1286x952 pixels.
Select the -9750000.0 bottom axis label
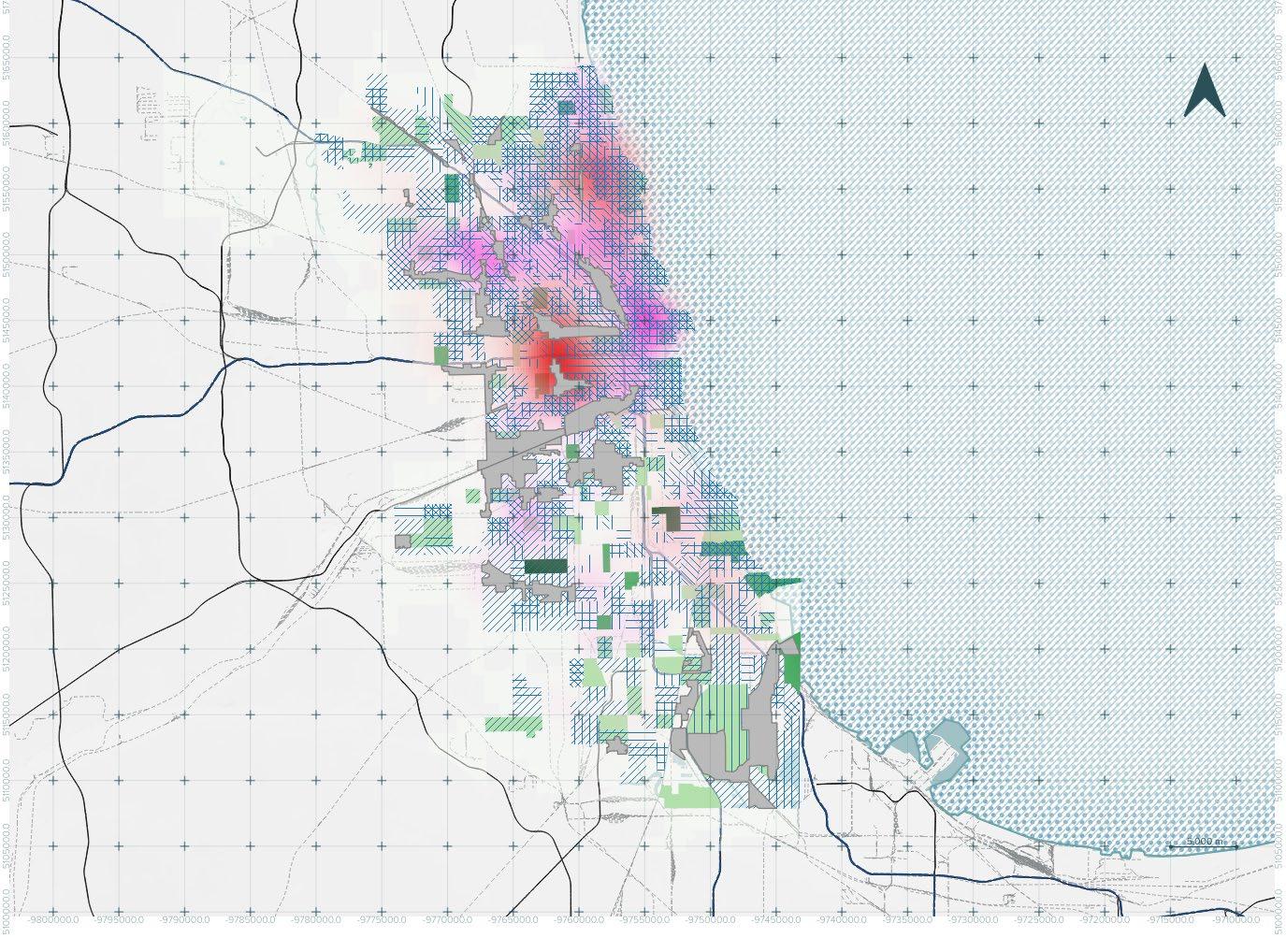(709, 920)
